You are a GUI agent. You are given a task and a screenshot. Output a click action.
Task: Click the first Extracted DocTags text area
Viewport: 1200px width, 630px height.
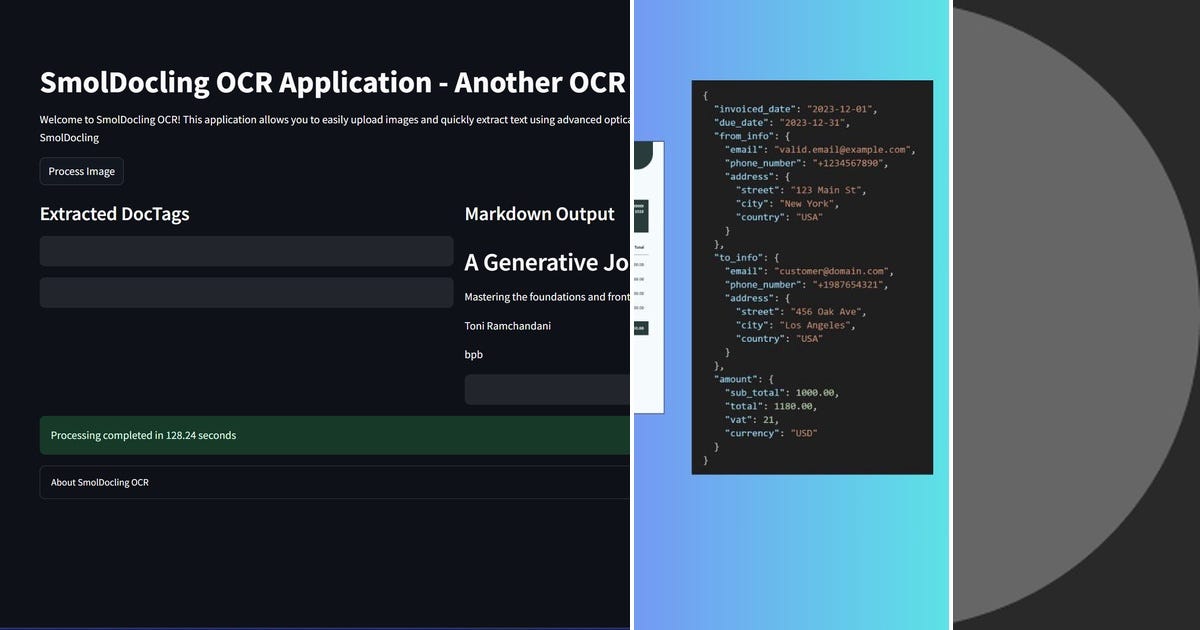tap(245, 251)
